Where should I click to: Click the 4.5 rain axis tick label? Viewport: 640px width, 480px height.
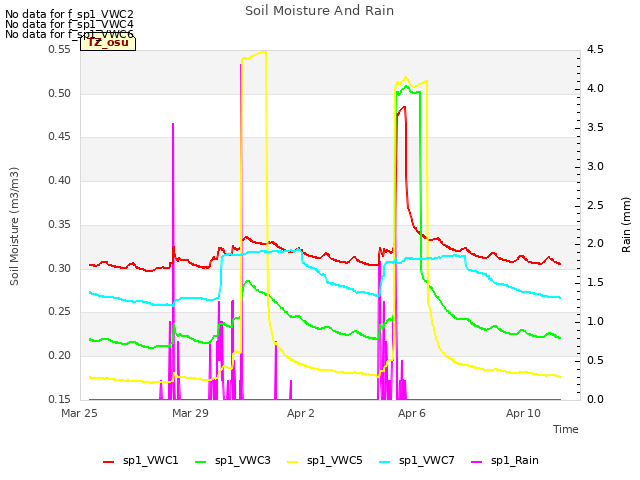[x=595, y=50]
